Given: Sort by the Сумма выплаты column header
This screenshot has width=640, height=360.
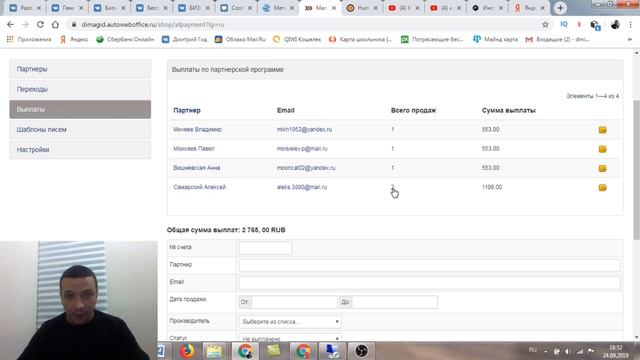Looking at the screenshot, I should tap(508, 110).
